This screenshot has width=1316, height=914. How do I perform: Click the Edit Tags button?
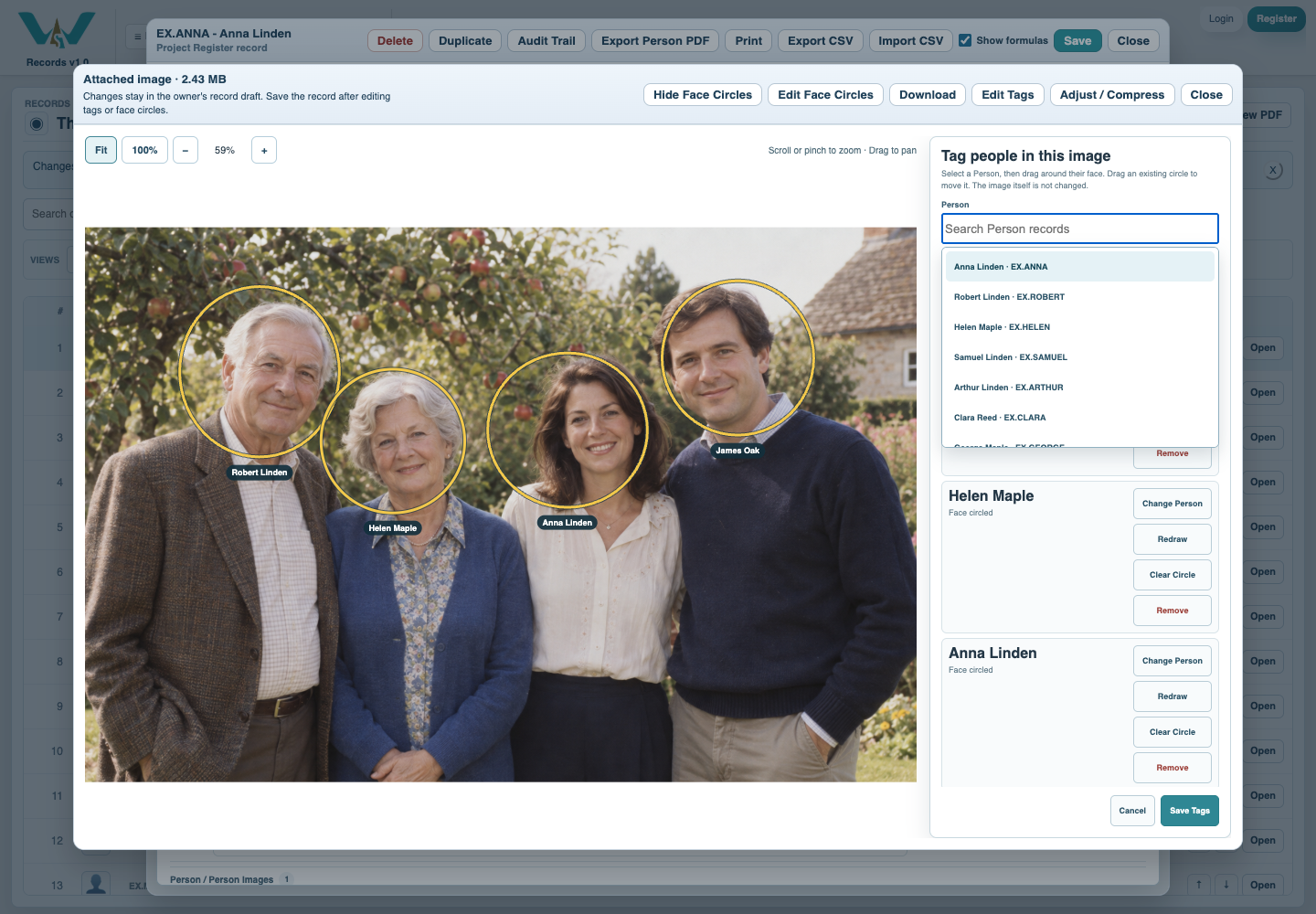(x=1008, y=95)
